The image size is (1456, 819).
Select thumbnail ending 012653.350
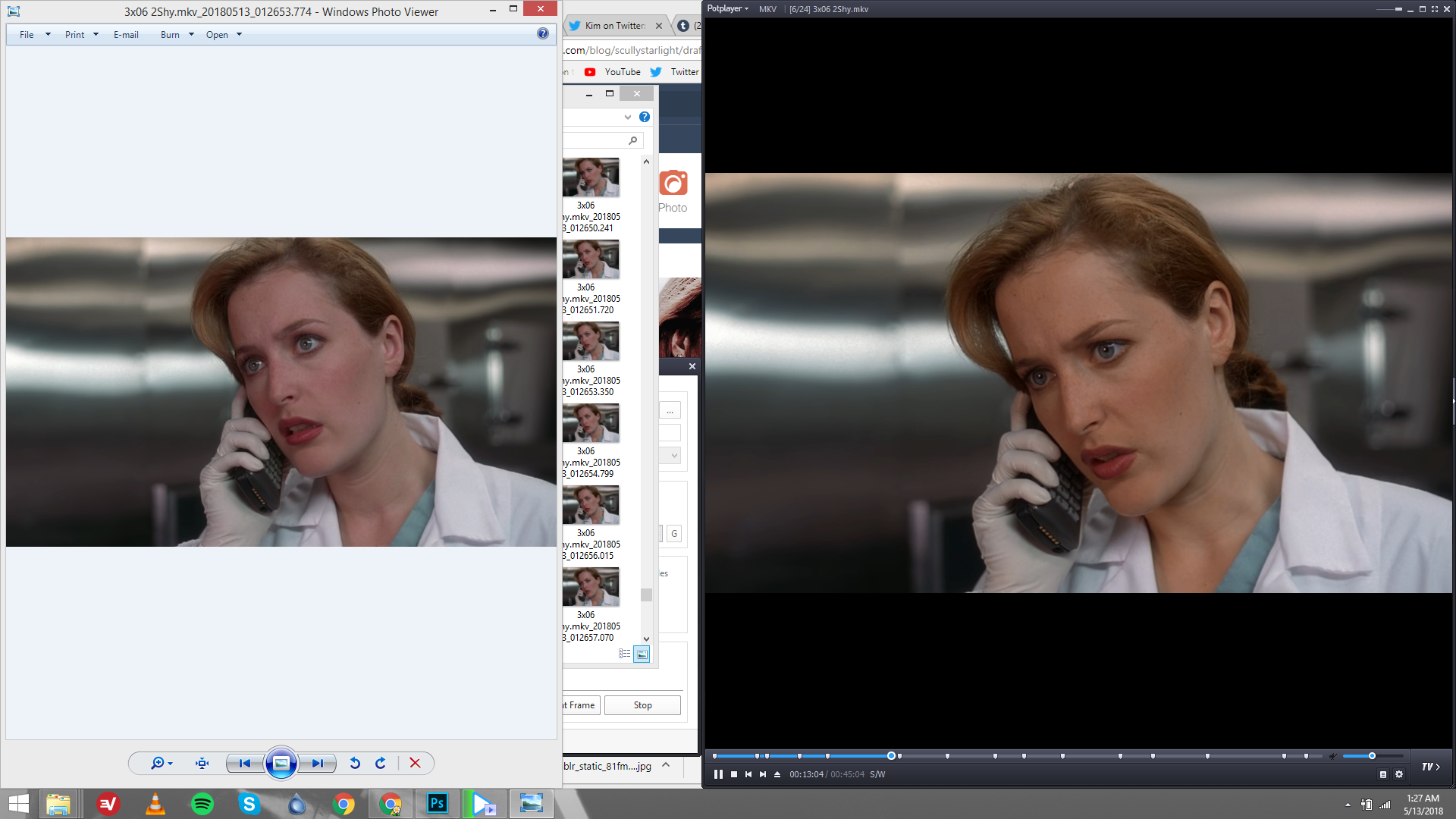[x=591, y=359]
